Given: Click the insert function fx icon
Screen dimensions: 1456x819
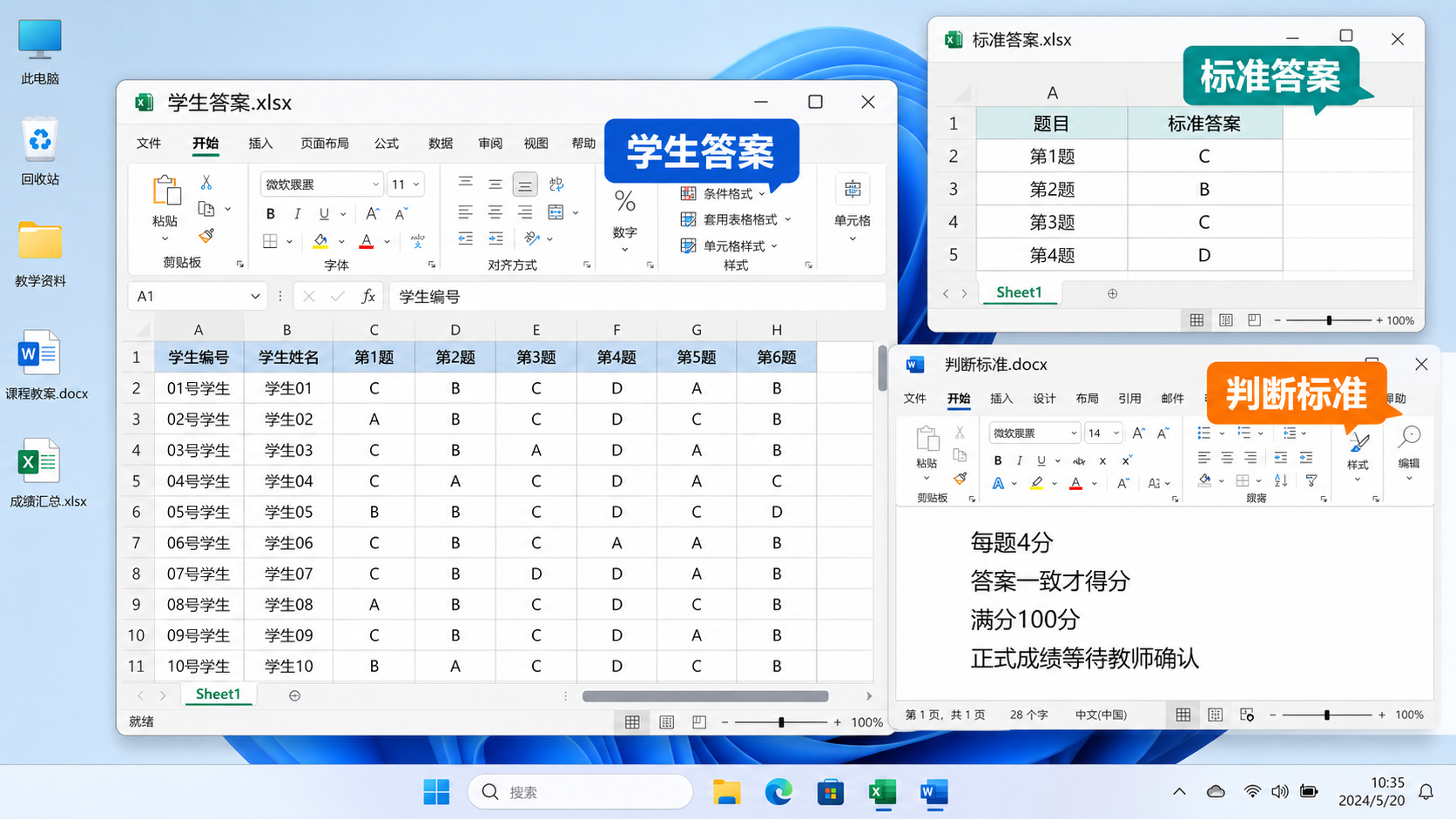Looking at the screenshot, I should pyautogui.click(x=368, y=296).
